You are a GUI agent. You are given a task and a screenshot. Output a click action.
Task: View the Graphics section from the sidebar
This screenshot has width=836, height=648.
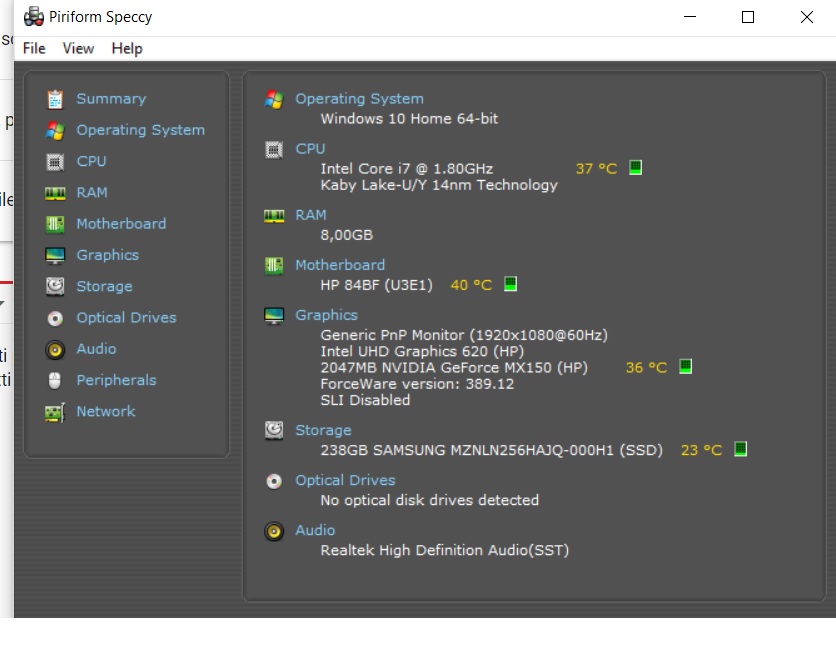(x=107, y=255)
